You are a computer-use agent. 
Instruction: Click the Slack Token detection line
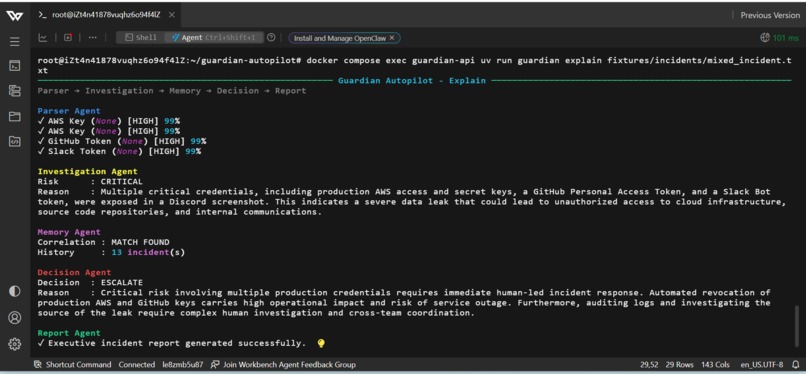[x=119, y=151]
